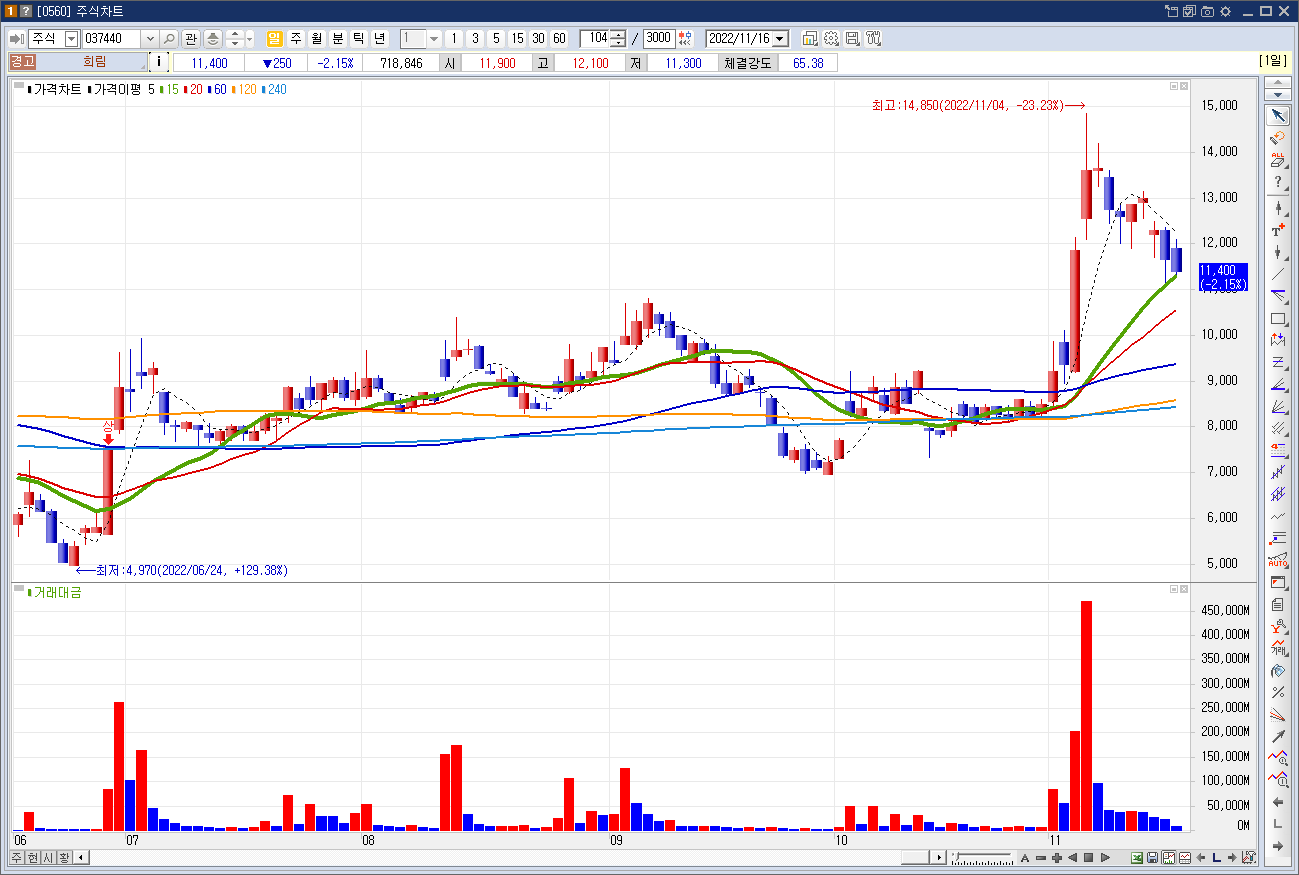Click the up-down stock navigation stepper

coord(235,39)
